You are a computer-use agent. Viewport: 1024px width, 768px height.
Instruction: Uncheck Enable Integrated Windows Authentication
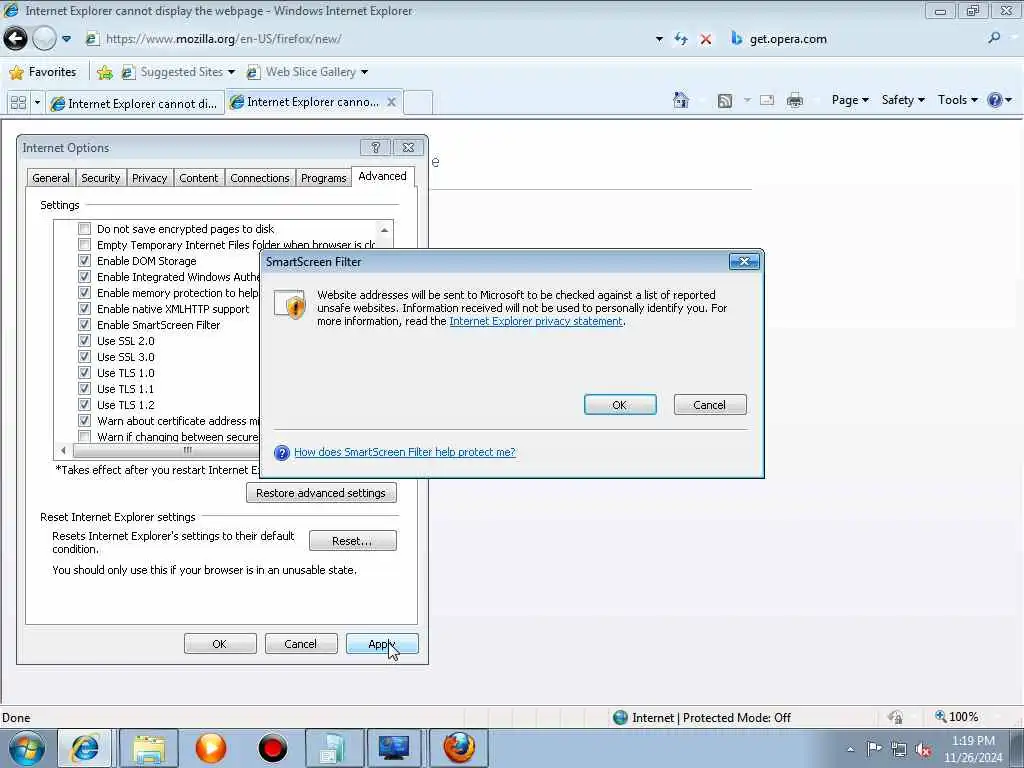[84, 277]
